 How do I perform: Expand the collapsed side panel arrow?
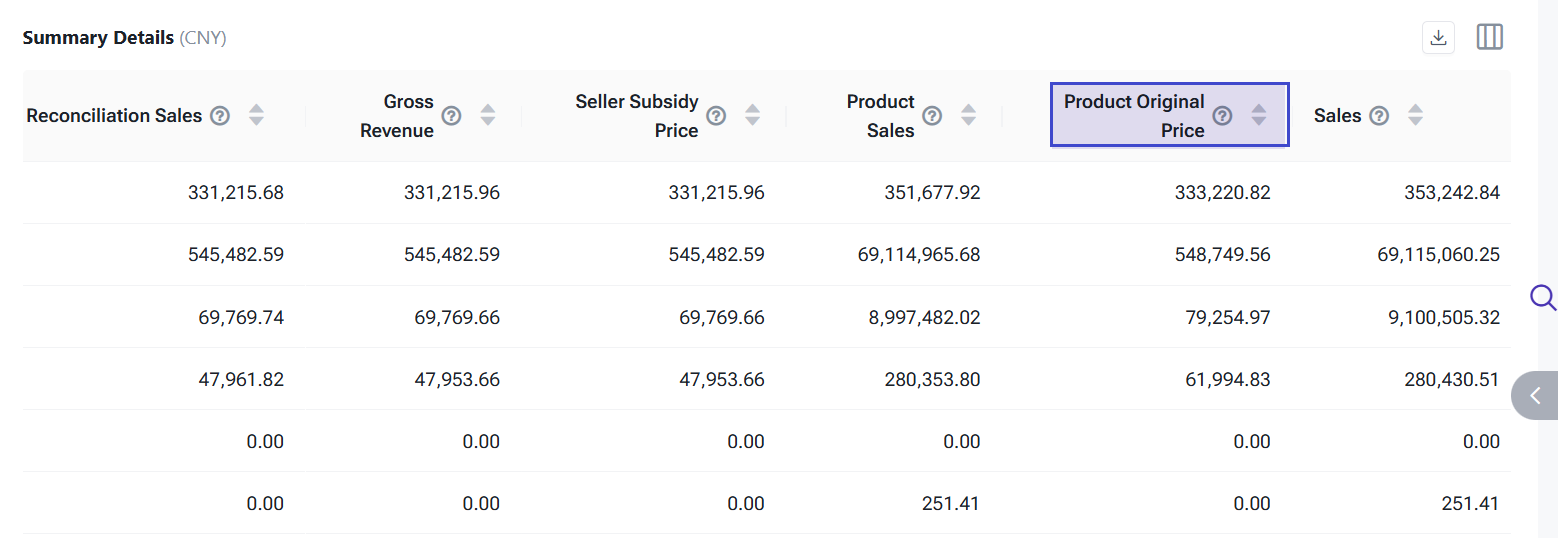(1535, 396)
